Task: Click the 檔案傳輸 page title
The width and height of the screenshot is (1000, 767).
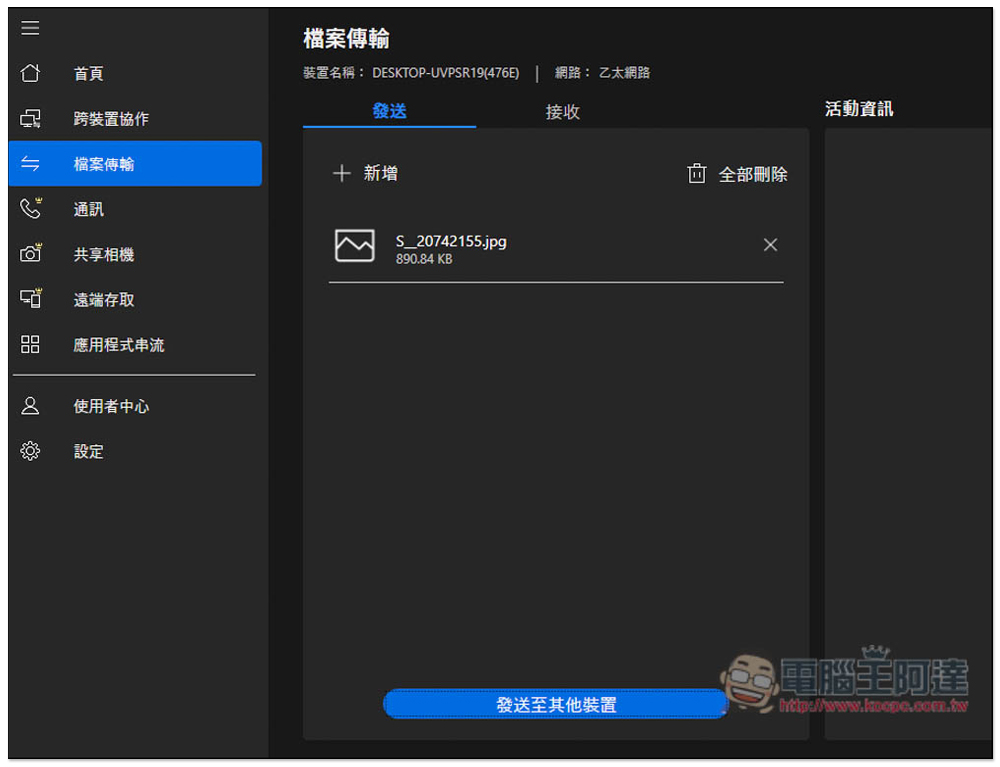Action: (346, 39)
